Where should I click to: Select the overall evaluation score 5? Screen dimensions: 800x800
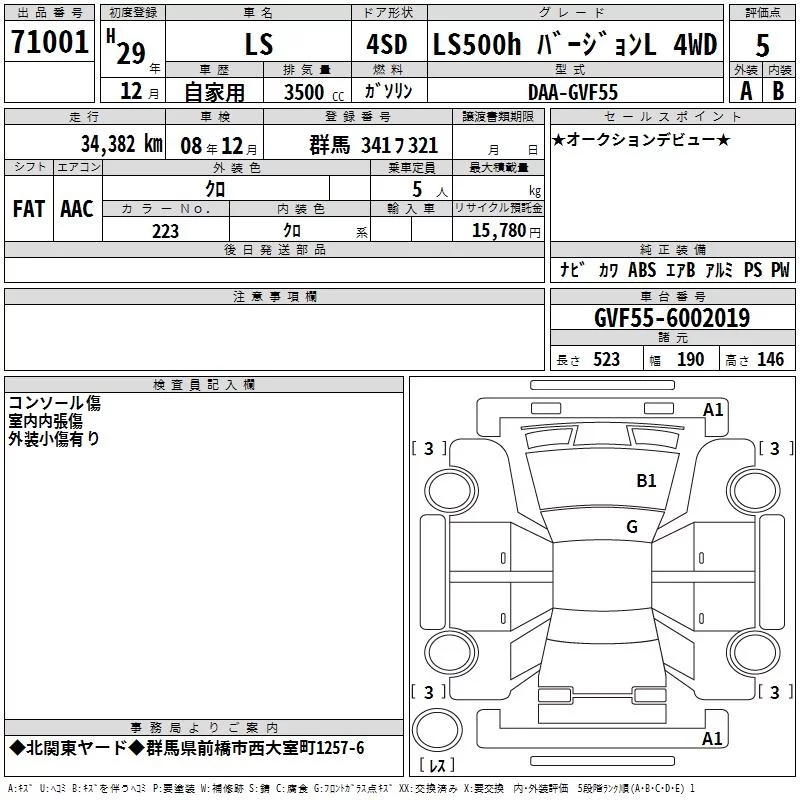(762, 45)
